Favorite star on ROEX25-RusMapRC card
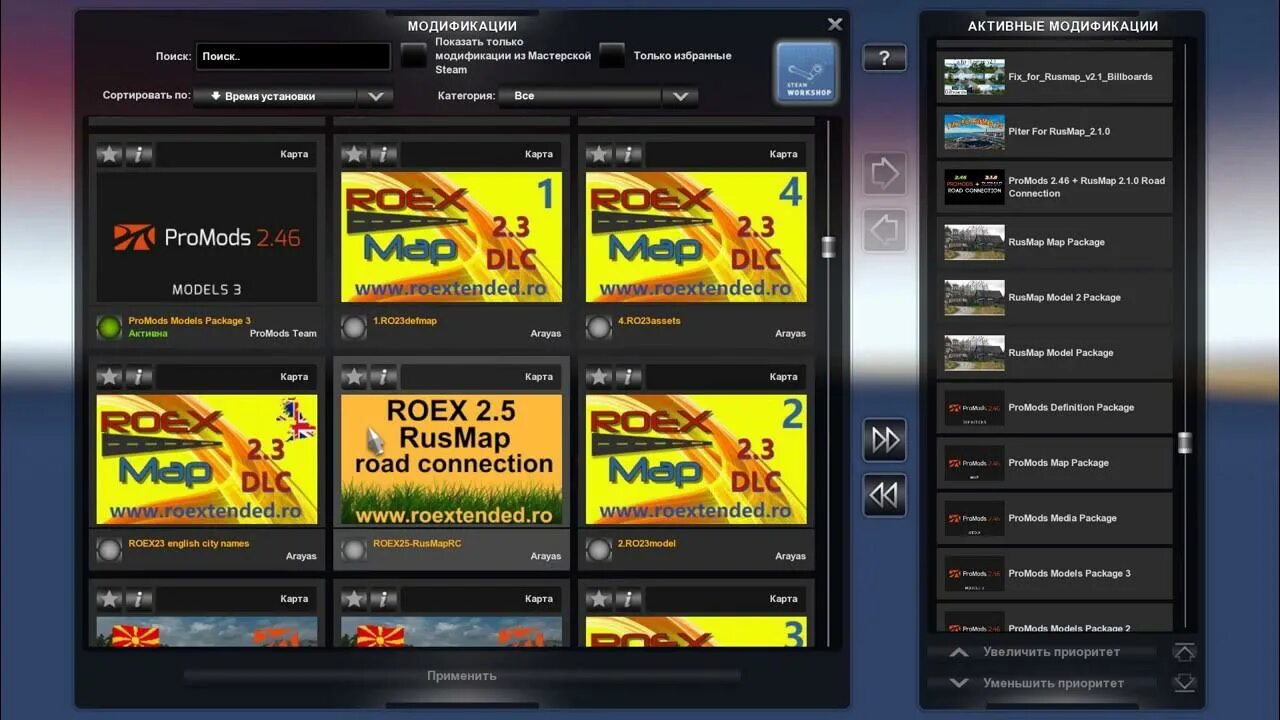 [x=354, y=377]
